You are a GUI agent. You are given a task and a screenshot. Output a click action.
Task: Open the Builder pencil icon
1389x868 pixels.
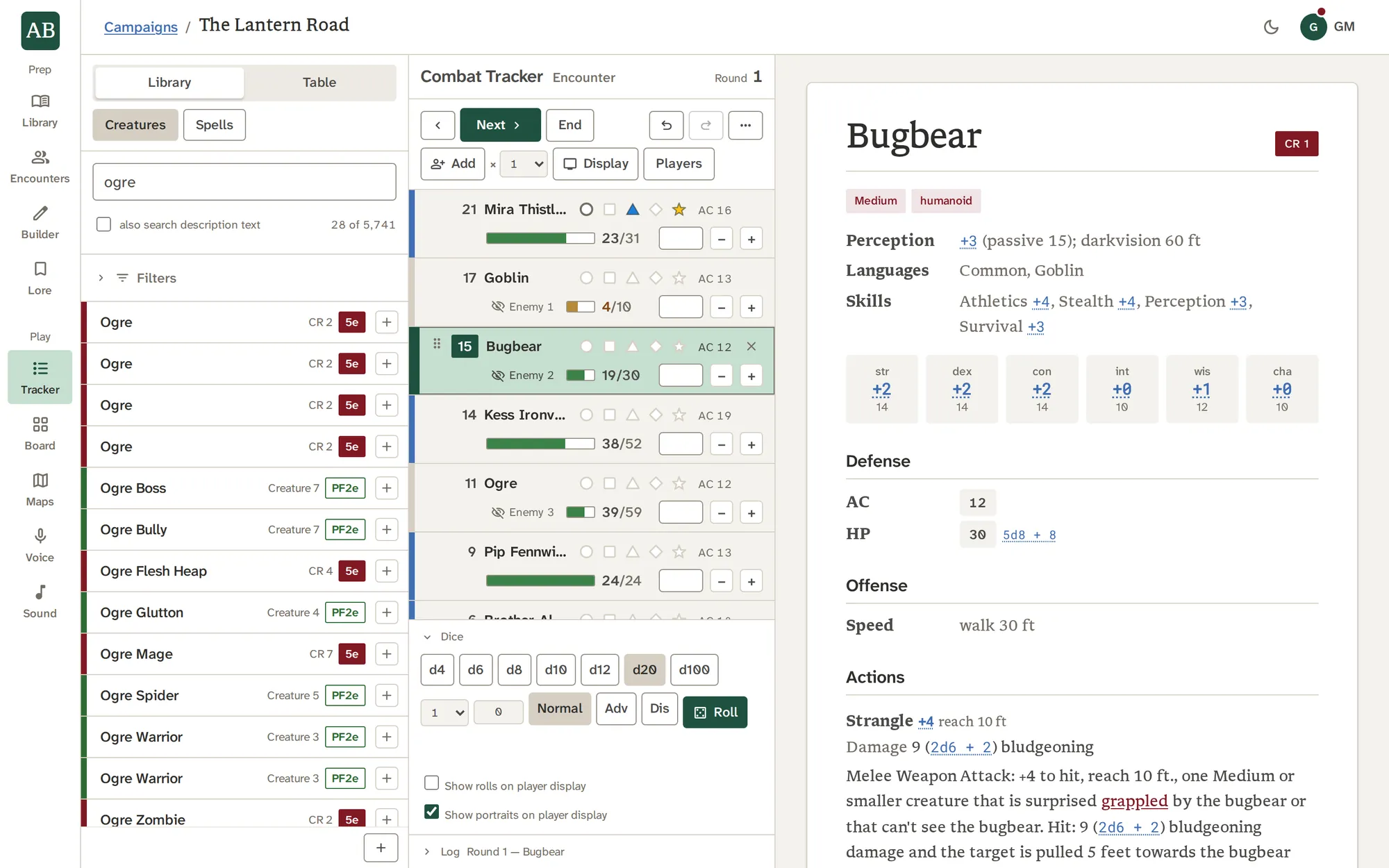40,223
